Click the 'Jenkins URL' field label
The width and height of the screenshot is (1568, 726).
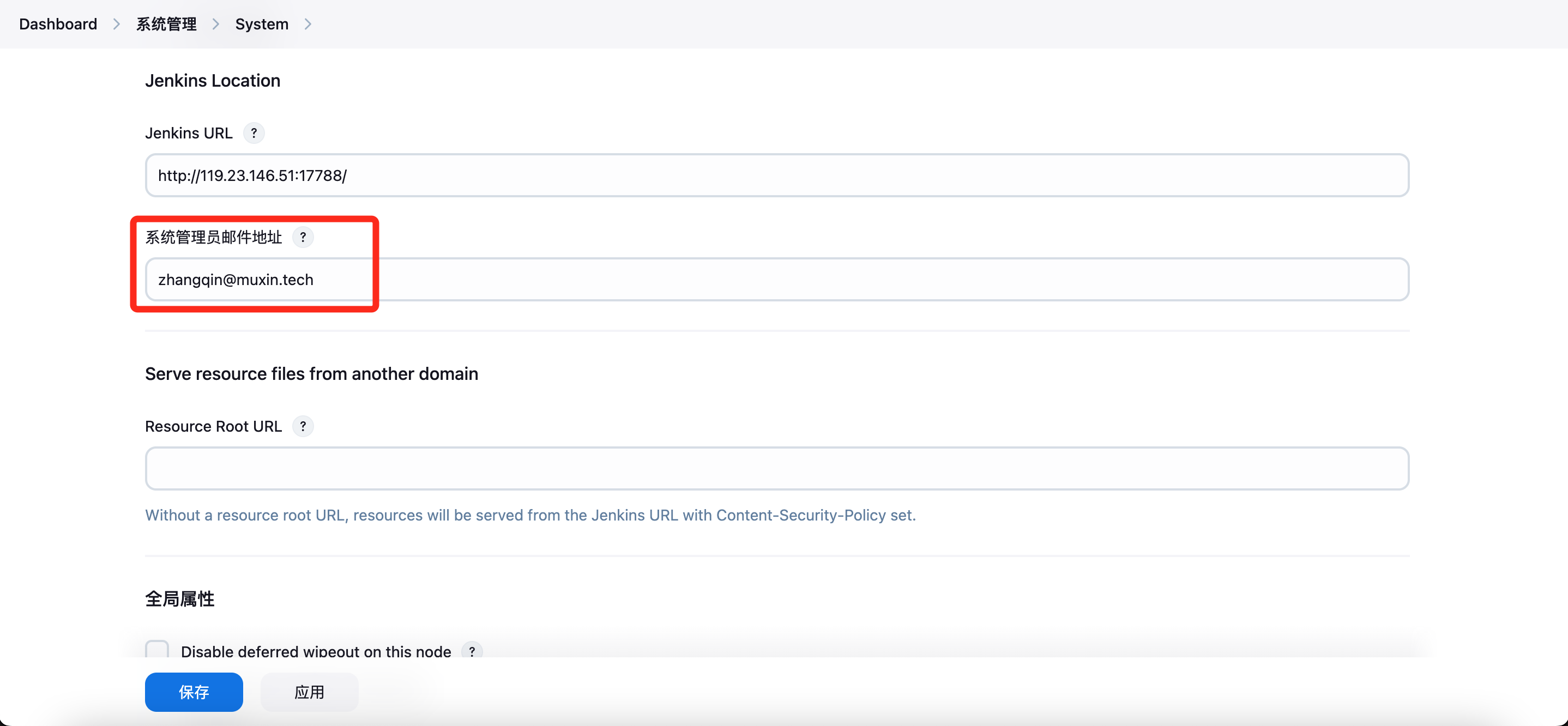click(x=189, y=132)
